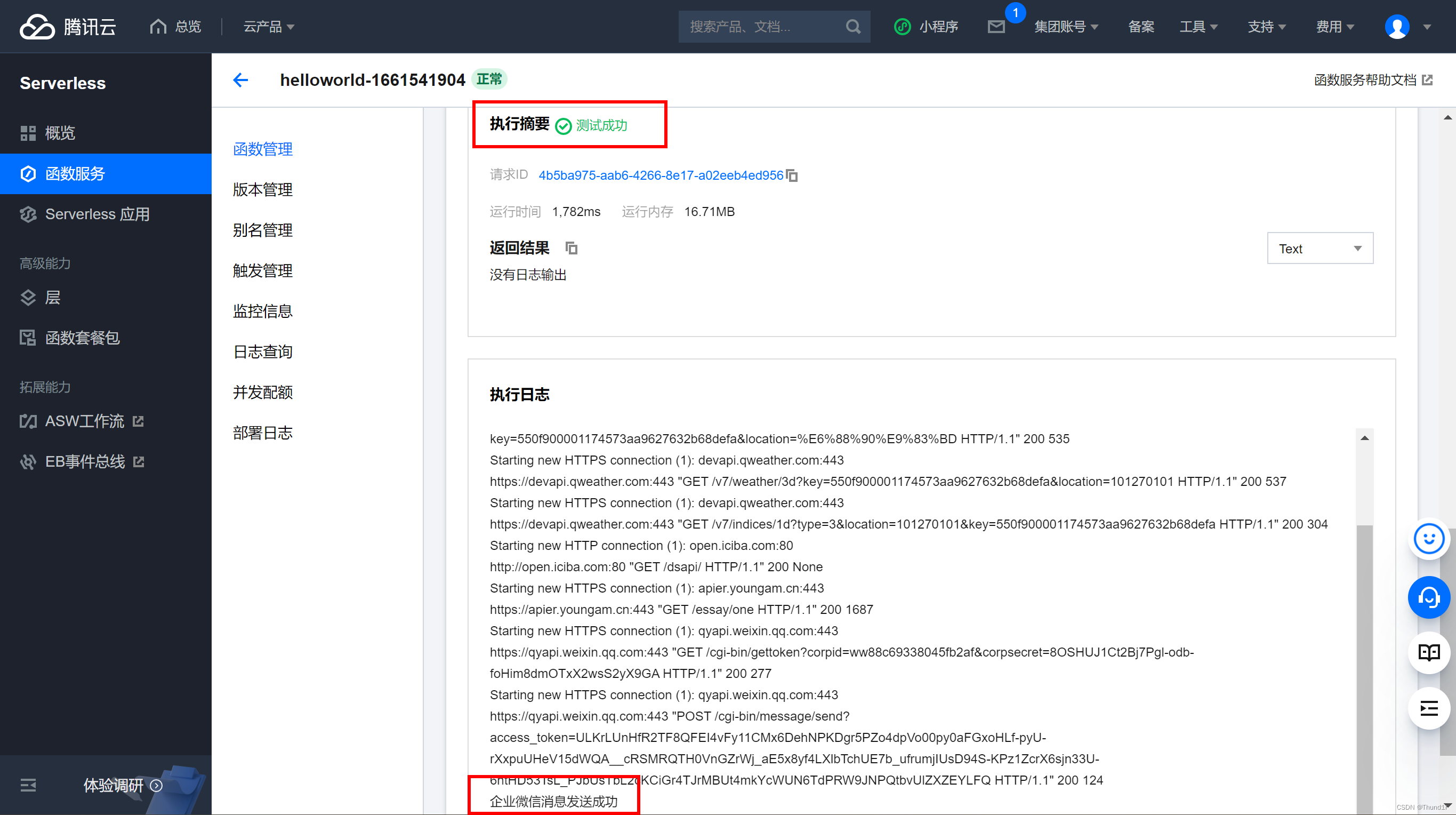Viewport: 1456px width, 815px height.
Task: Switch to 监控信息 tab
Action: point(263,311)
